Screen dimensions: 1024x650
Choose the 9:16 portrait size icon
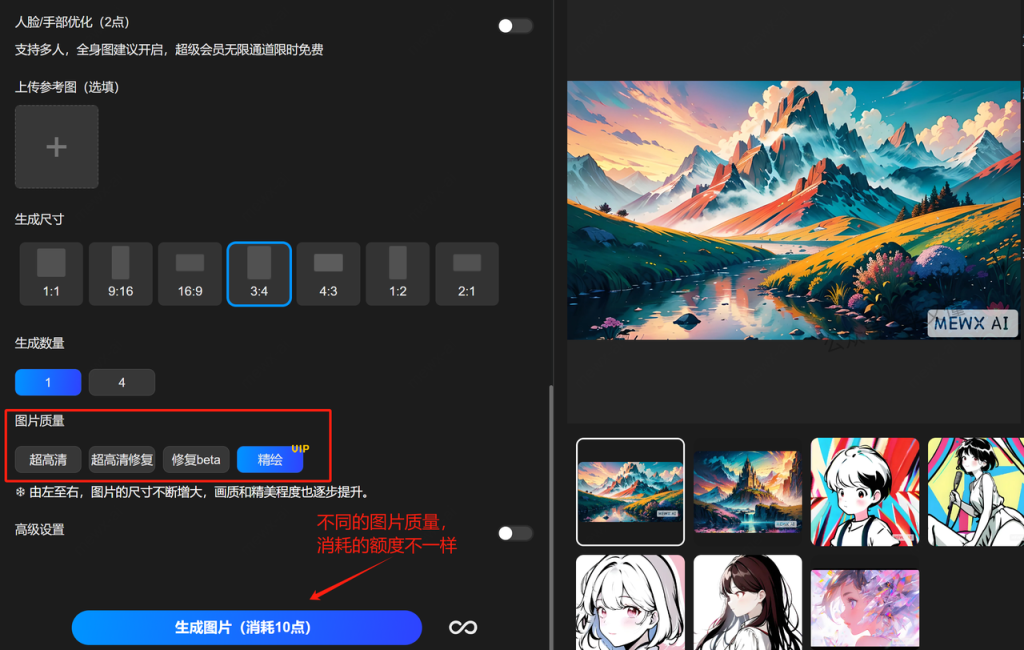pyautogui.click(x=120, y=273)
